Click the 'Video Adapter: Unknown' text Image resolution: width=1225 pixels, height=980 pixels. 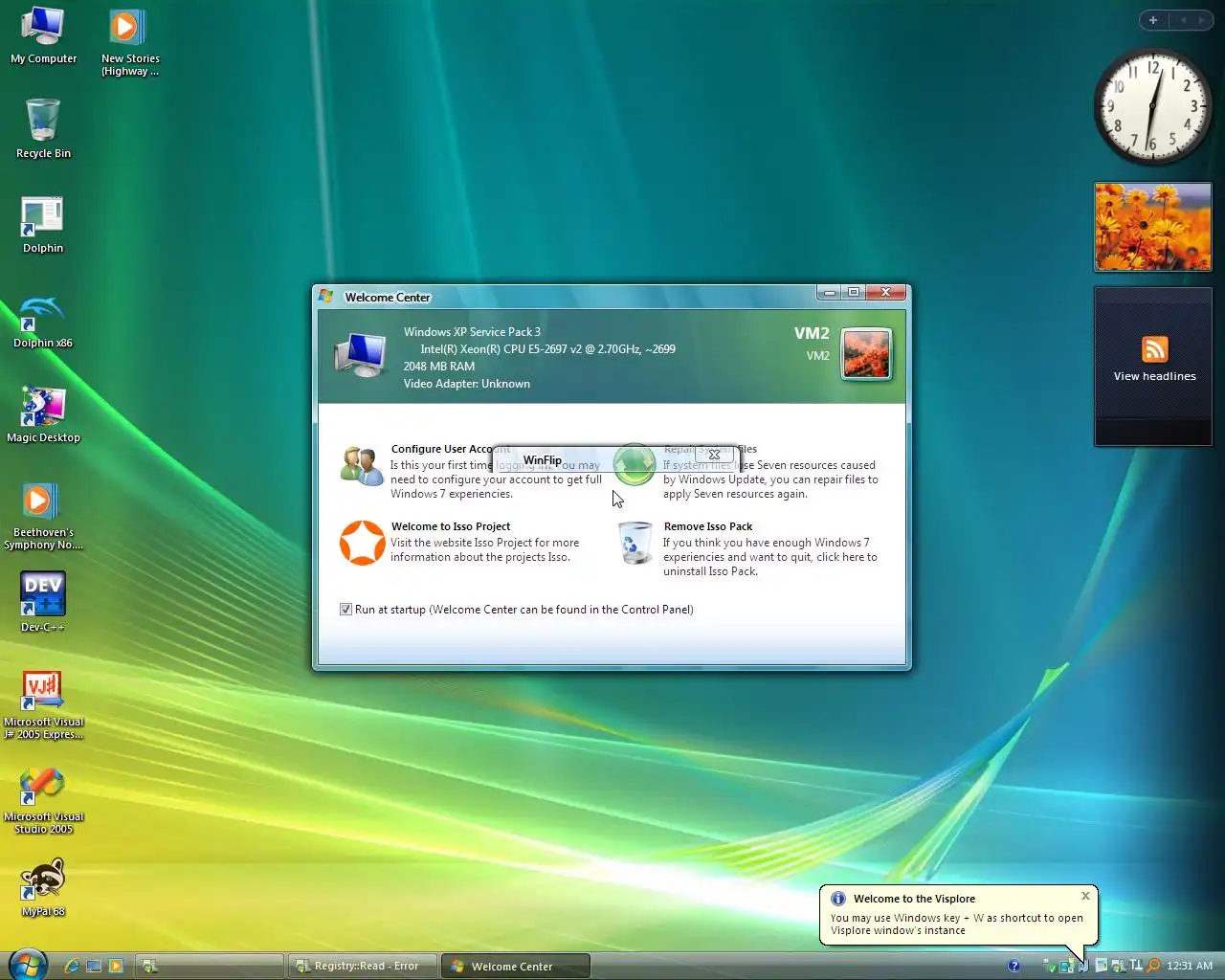click(x=467, y=384)
